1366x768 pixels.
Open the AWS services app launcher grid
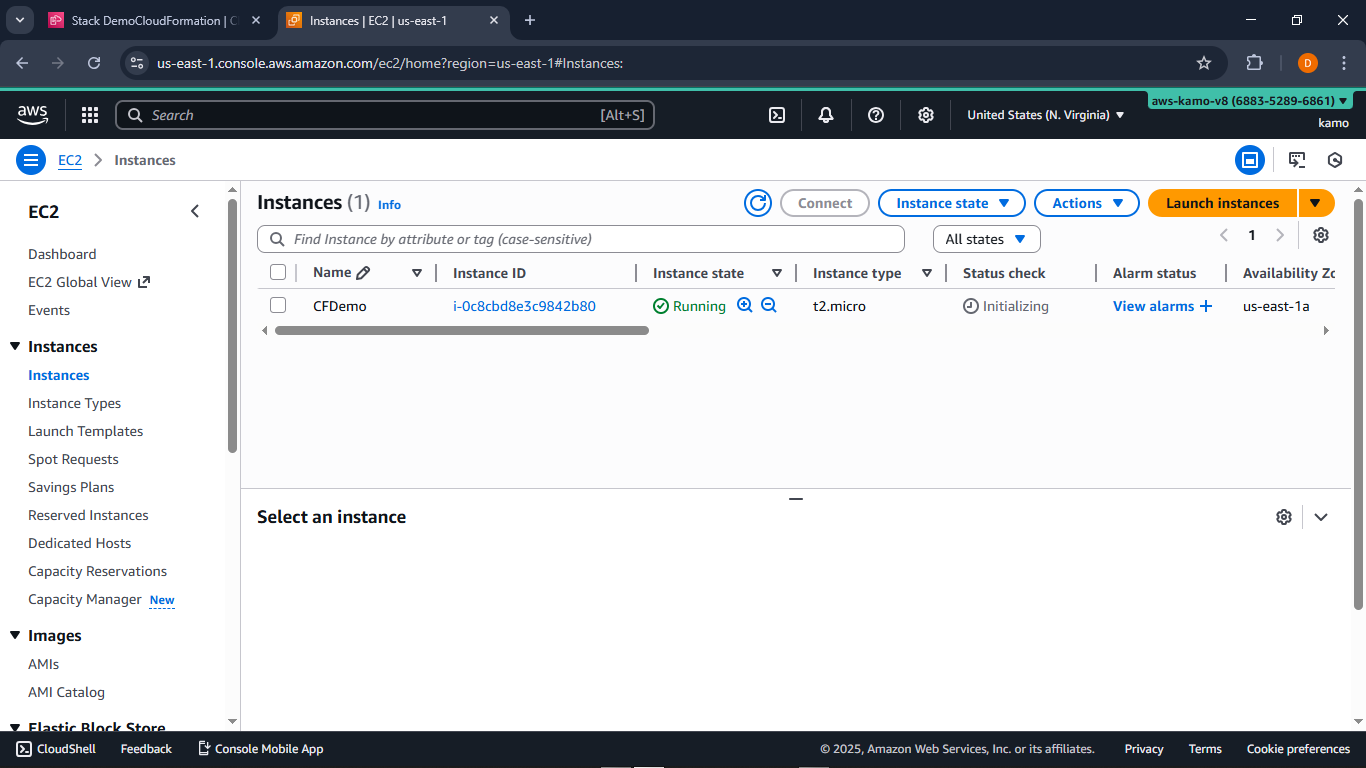click(90, 115)
